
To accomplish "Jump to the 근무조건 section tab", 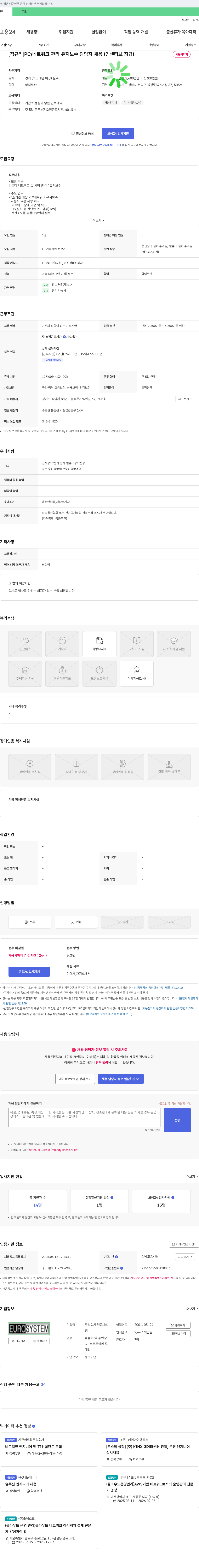I will (x=43, y=45).
